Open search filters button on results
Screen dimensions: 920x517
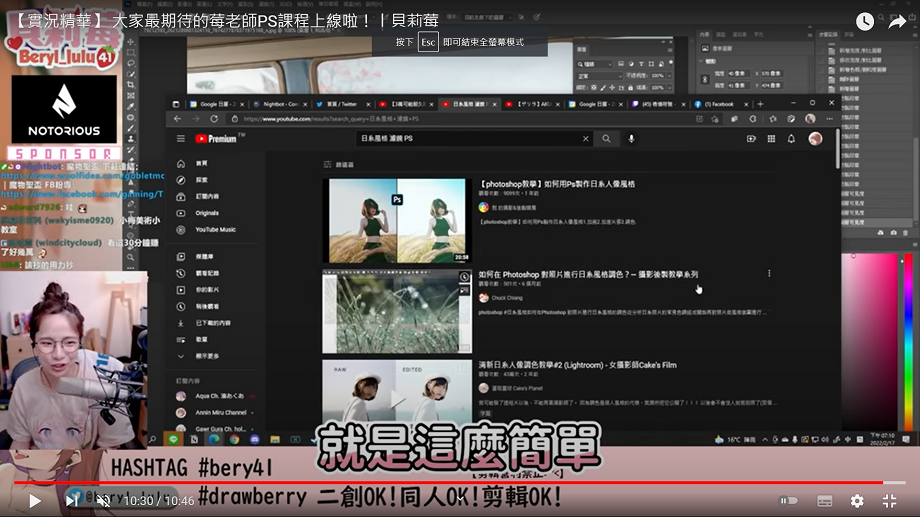pos(339,164)
